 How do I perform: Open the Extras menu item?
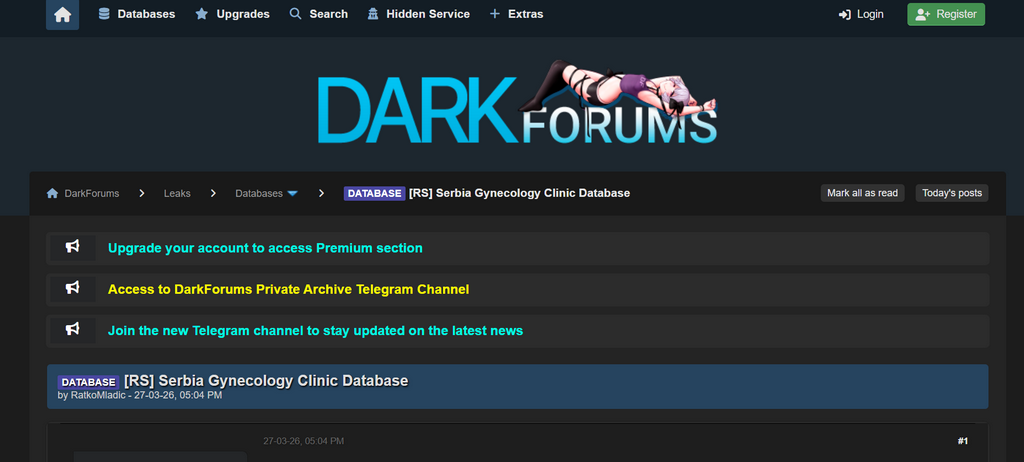tap(516, 14)
